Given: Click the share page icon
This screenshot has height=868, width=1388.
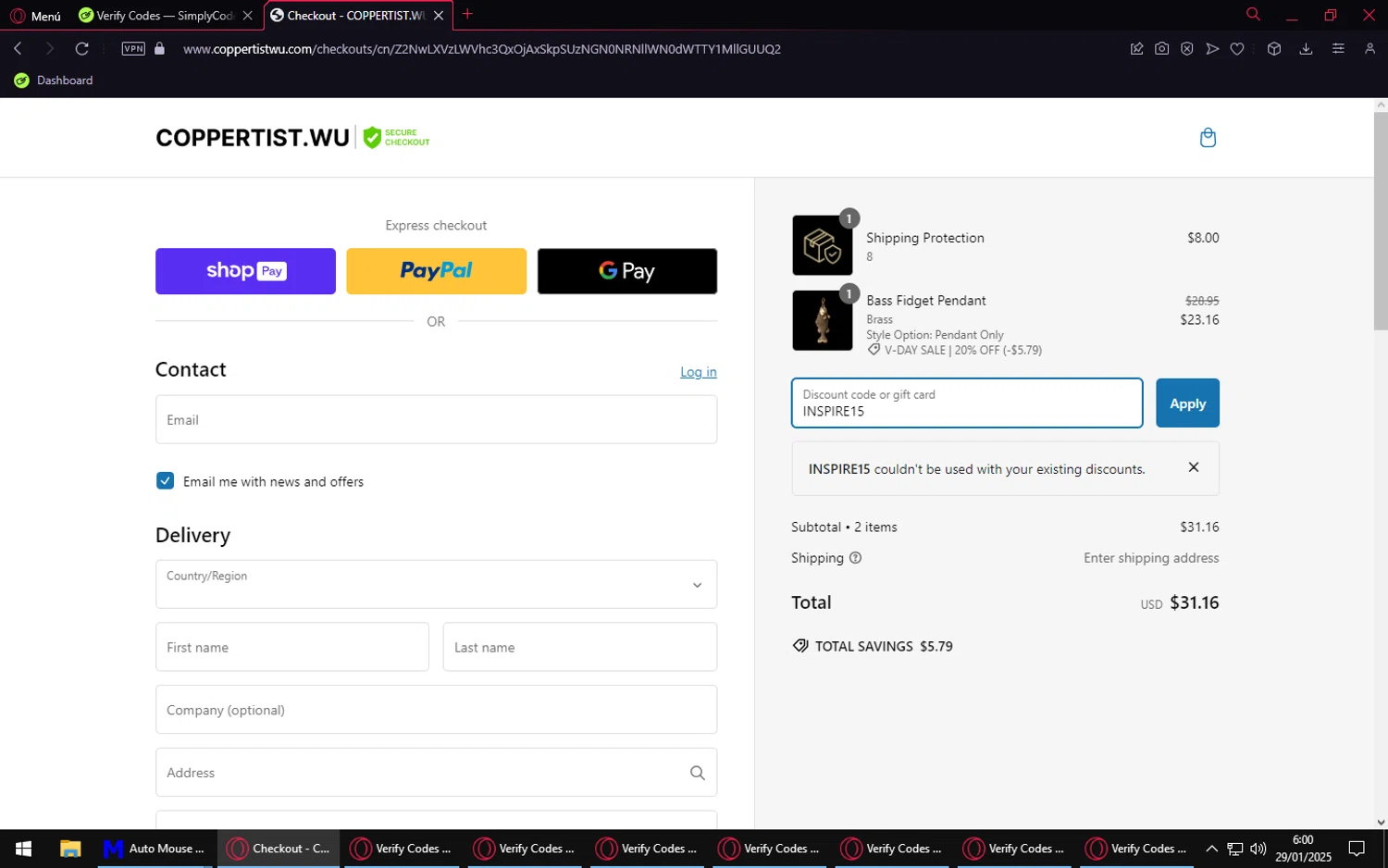Looking at the screenshot, I should [x=1137, y=49].
